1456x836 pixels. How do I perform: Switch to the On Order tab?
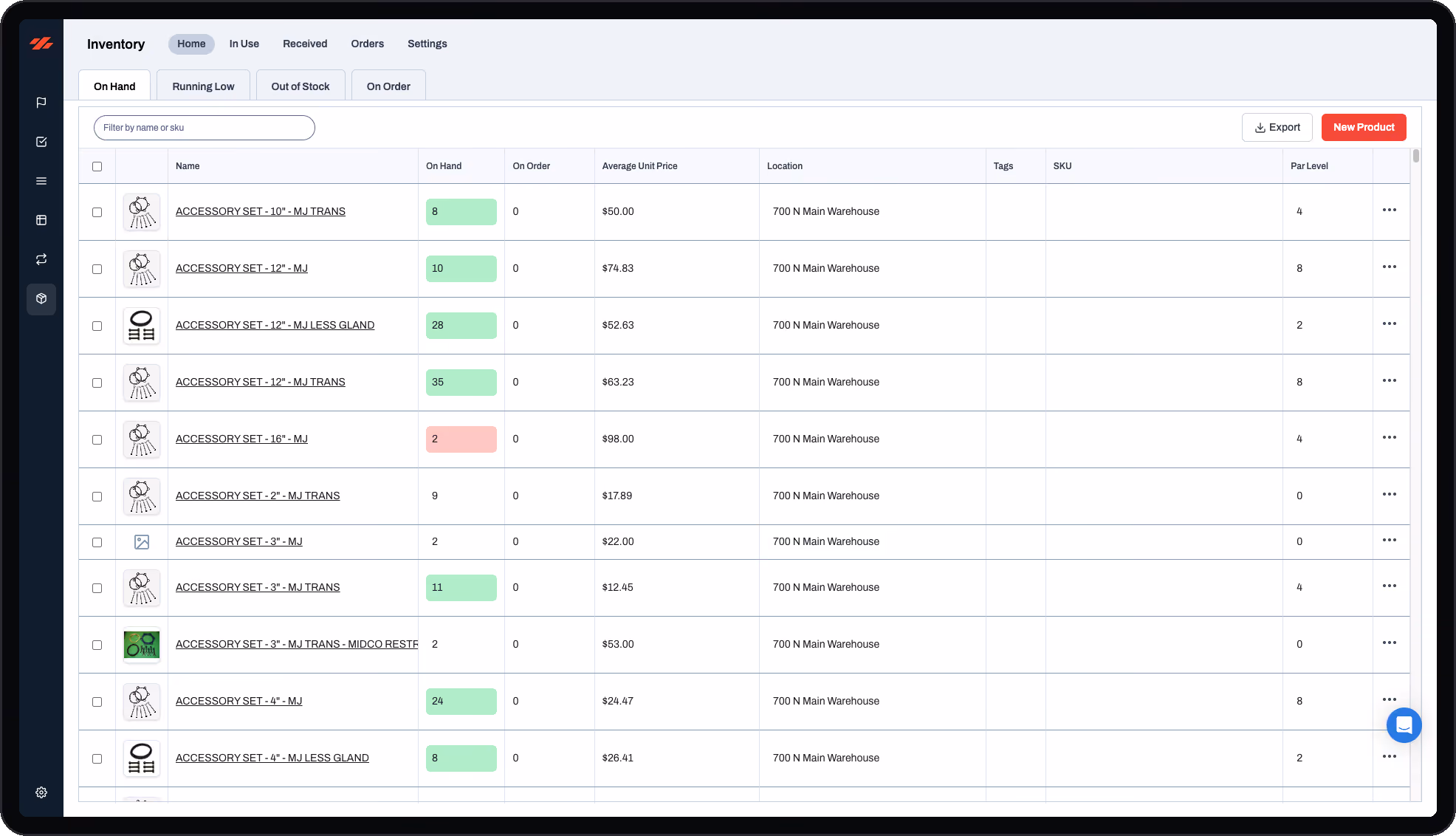point(388,86)
